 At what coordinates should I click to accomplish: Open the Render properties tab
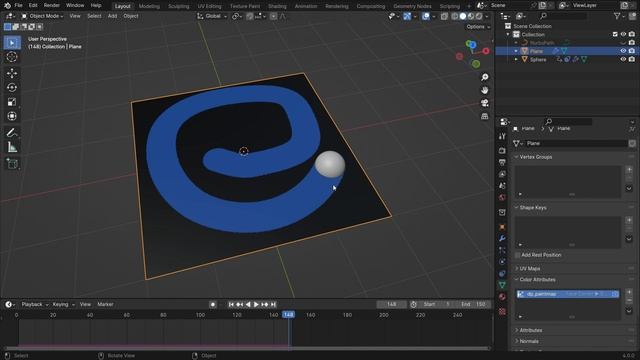pos(502,151)
